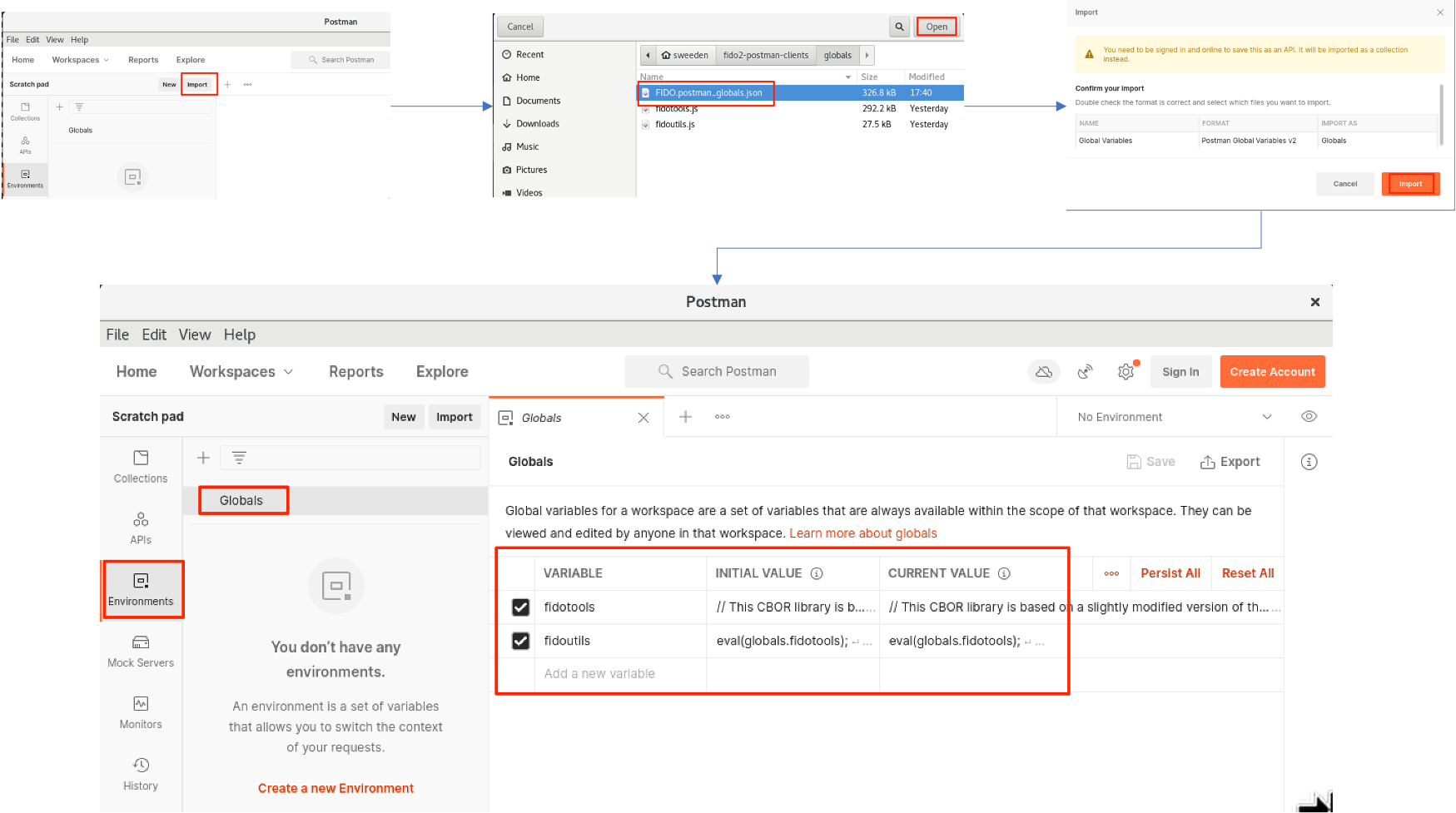Select Downloads in file dialog sidebar
The image size is (1456, 813).
coord(537,124)
